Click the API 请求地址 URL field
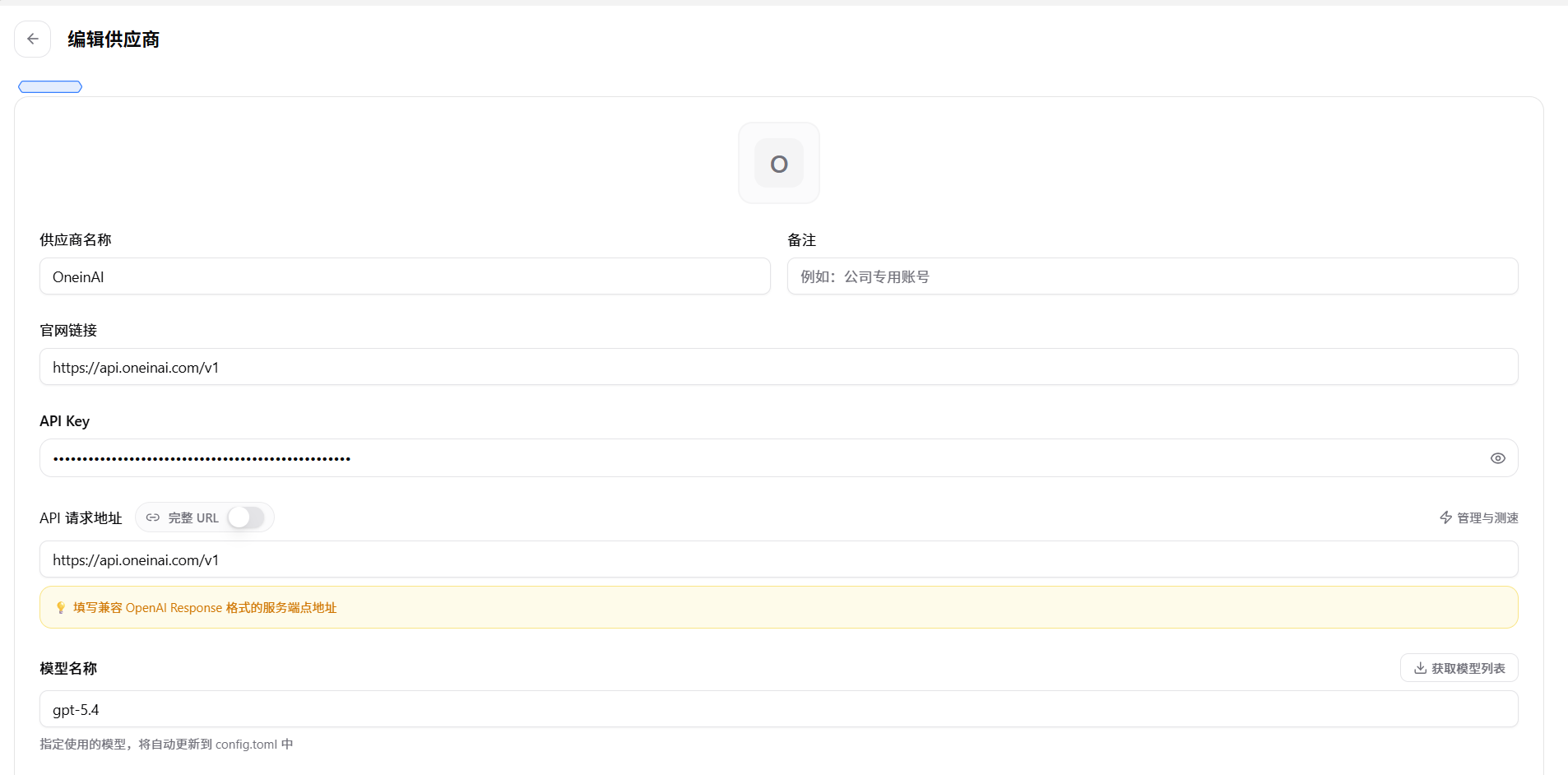Image resolution: width=1568 pixels, height=775 pixels. (779, 559)
